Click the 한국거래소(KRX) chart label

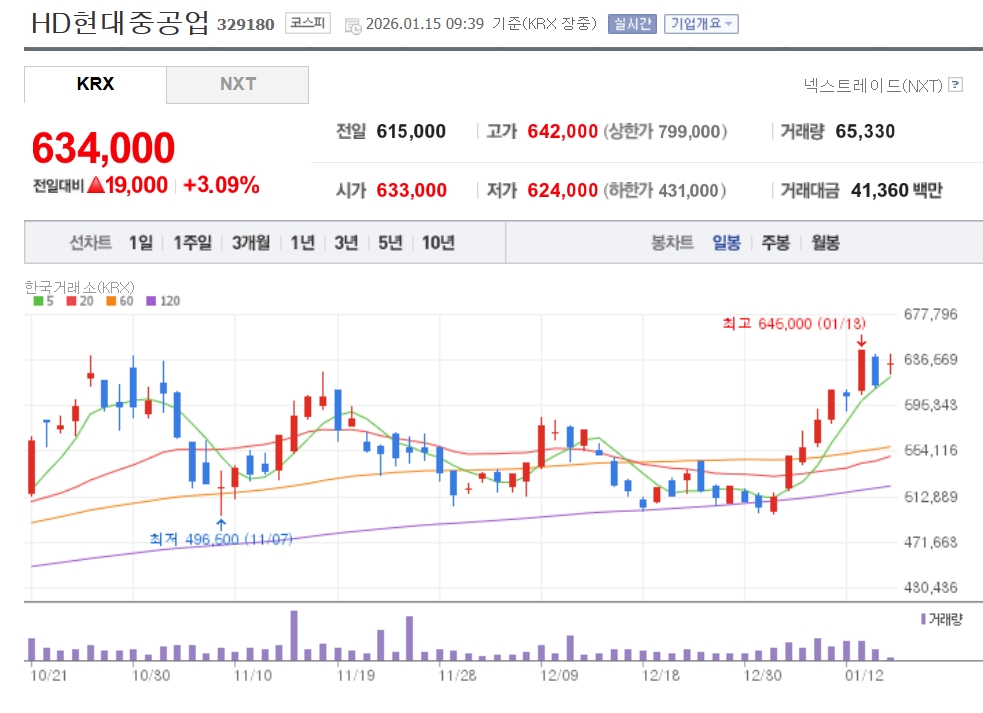click(x=80, y=287)
